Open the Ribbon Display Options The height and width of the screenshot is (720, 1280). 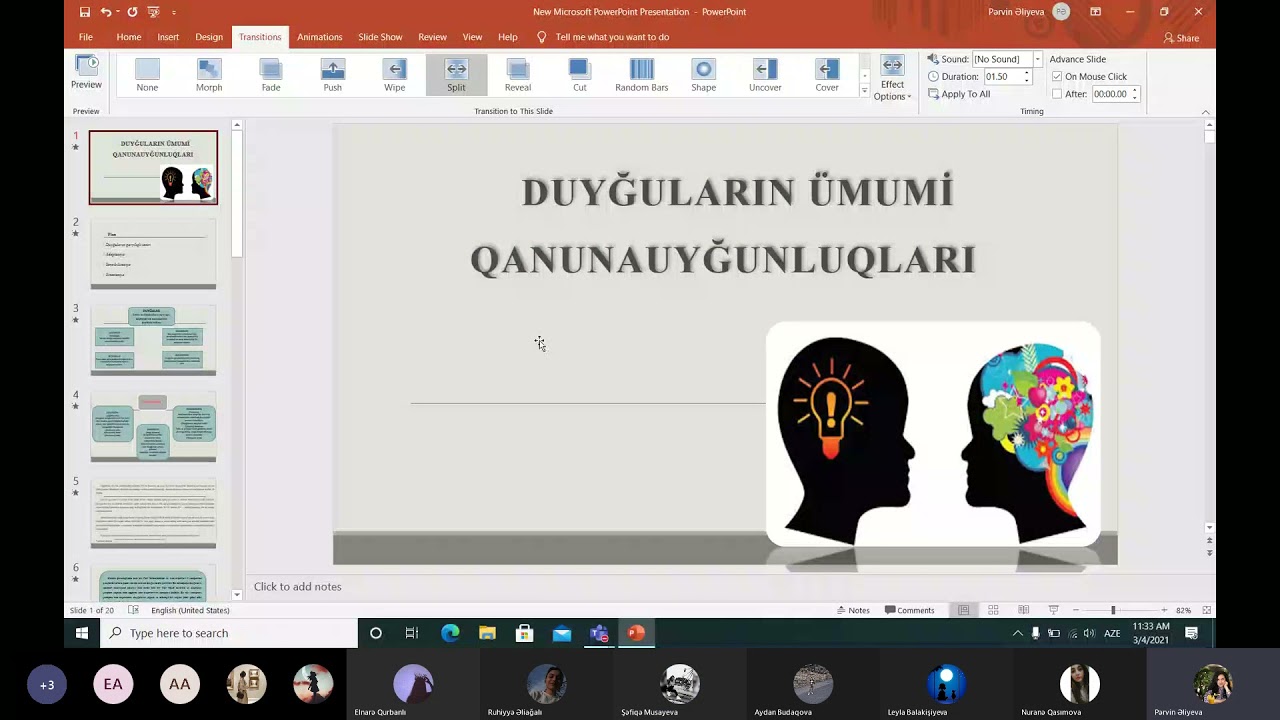tap(1096, 12)
